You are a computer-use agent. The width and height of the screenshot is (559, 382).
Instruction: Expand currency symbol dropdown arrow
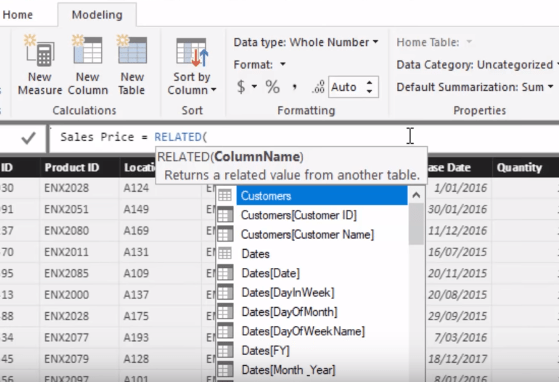point(254,87)
